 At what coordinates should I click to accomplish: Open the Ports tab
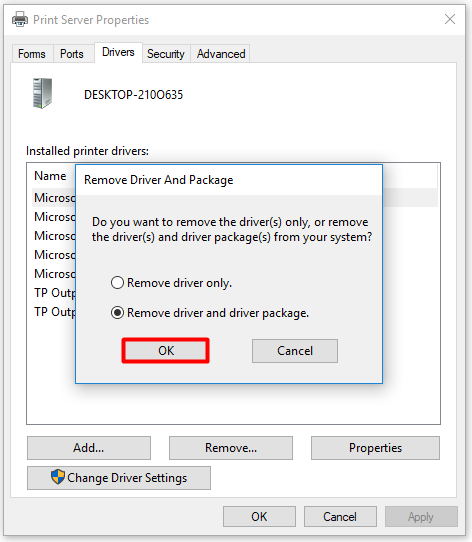coord(72,54)
